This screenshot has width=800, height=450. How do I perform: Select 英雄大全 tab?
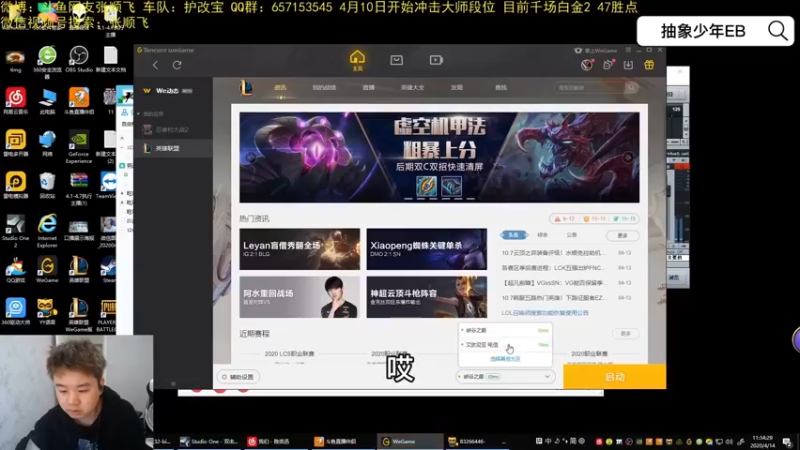[412, 87]
